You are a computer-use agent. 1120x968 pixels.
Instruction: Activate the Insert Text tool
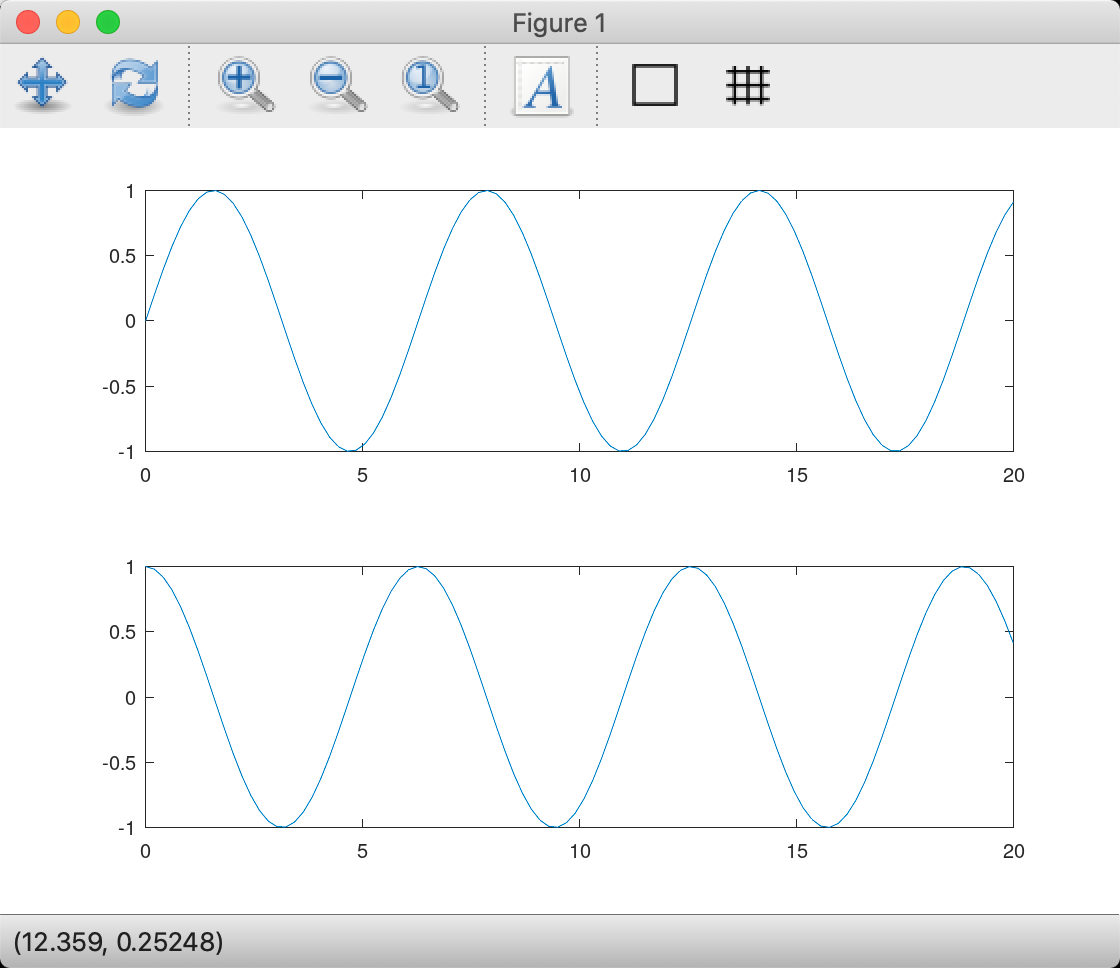541,86
